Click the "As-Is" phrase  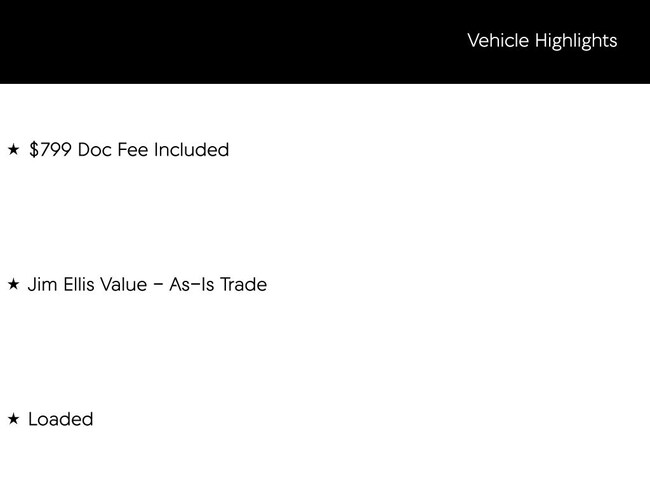point(191,285)
